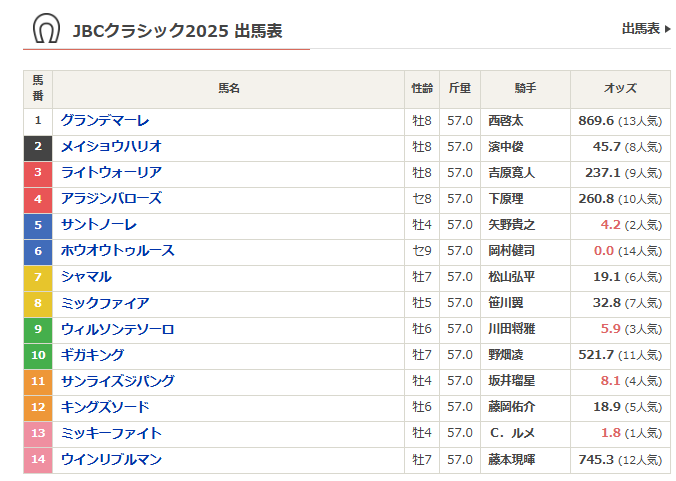Click the ライトウォーリア horse link
The image size is (676, 481).
[x=111, y=173]
